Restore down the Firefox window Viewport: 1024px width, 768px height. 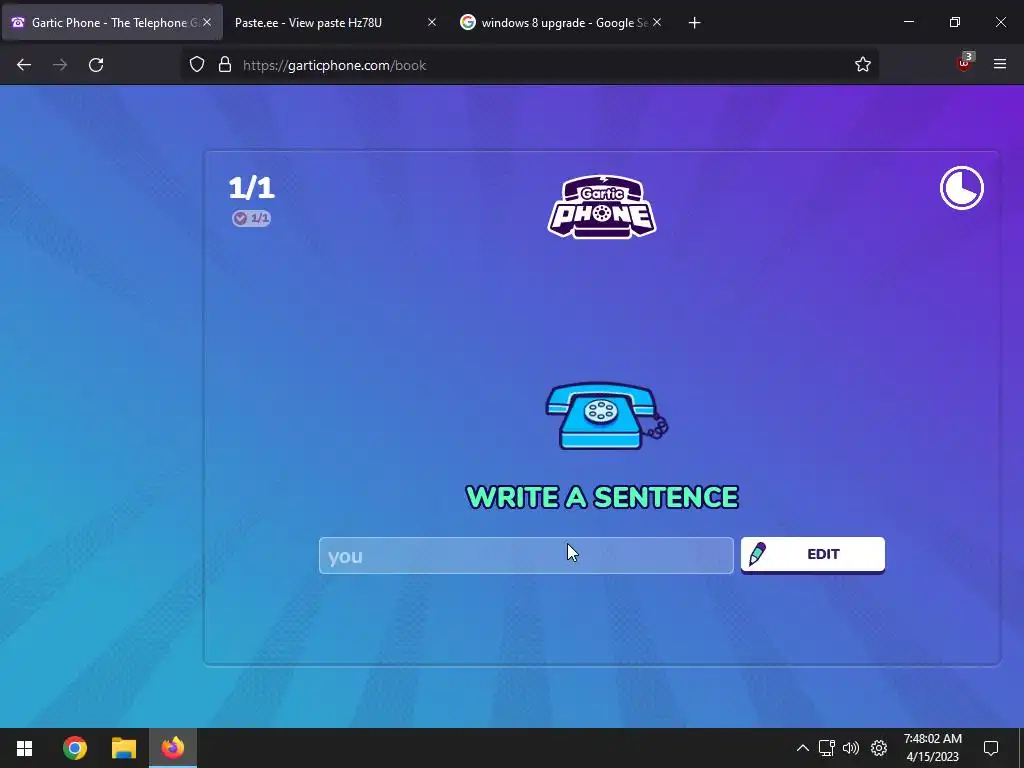coord(955,22)
